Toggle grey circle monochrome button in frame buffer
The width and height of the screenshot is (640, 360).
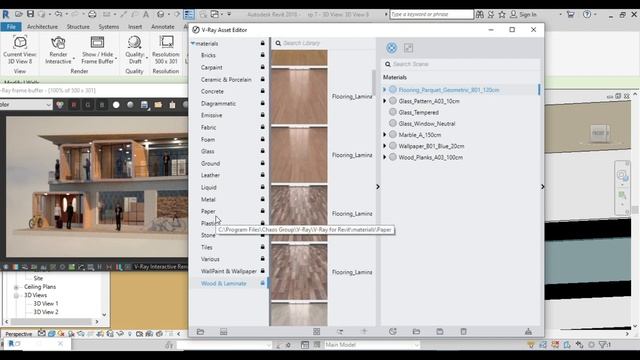(x=130, y=105)
